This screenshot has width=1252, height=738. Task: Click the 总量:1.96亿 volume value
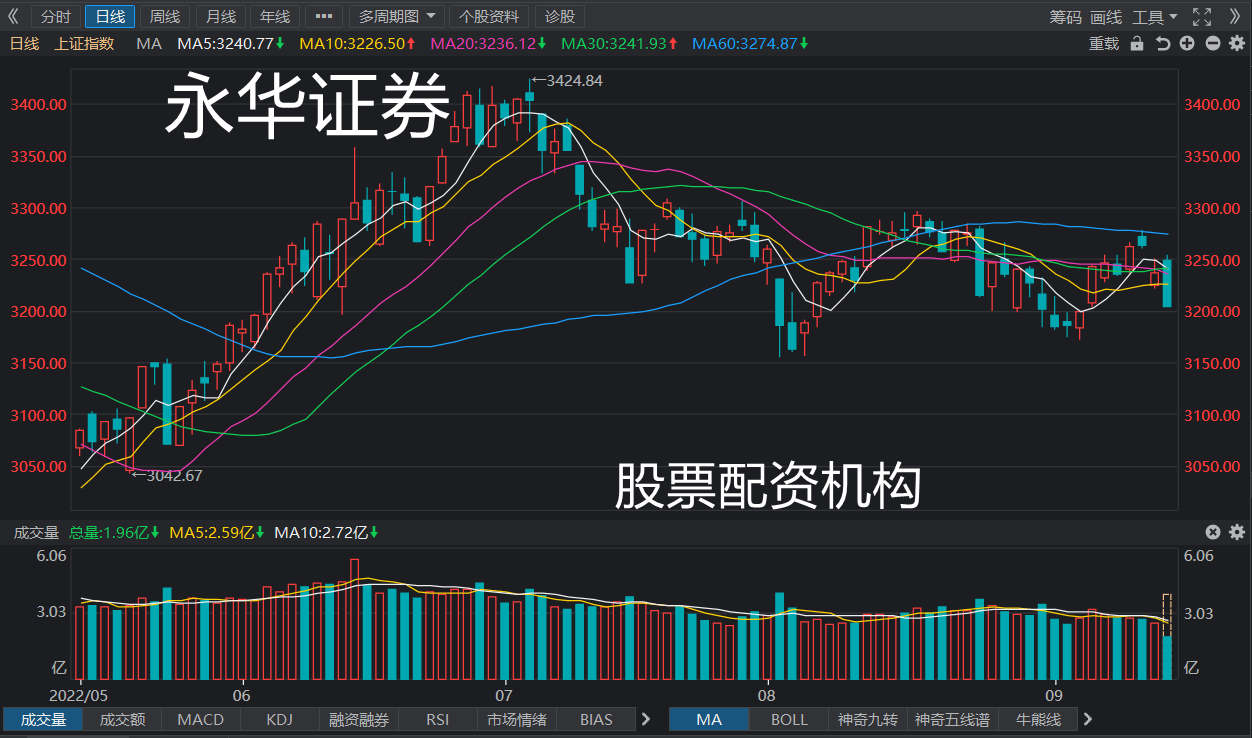114,532
